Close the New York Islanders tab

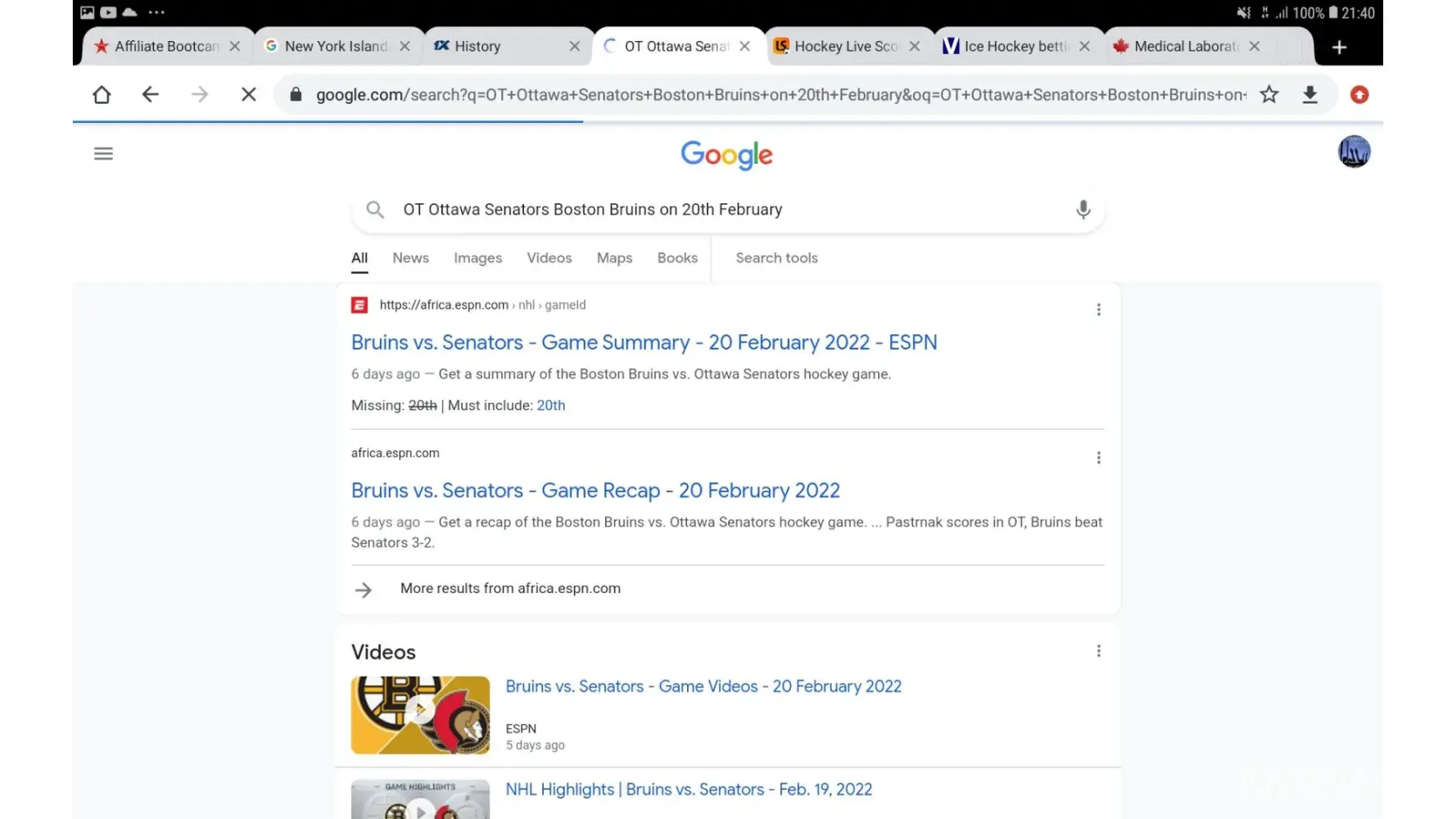[x=405, y=47]
